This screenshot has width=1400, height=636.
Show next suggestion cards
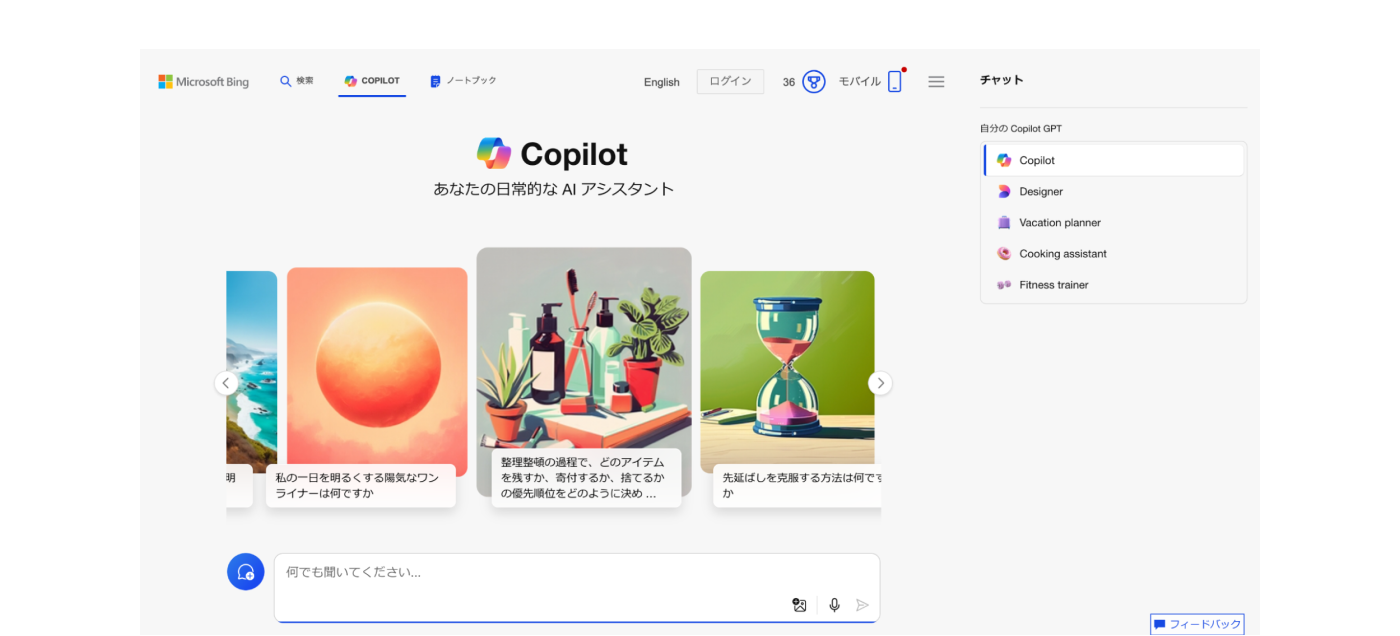[x=880, y=383]
